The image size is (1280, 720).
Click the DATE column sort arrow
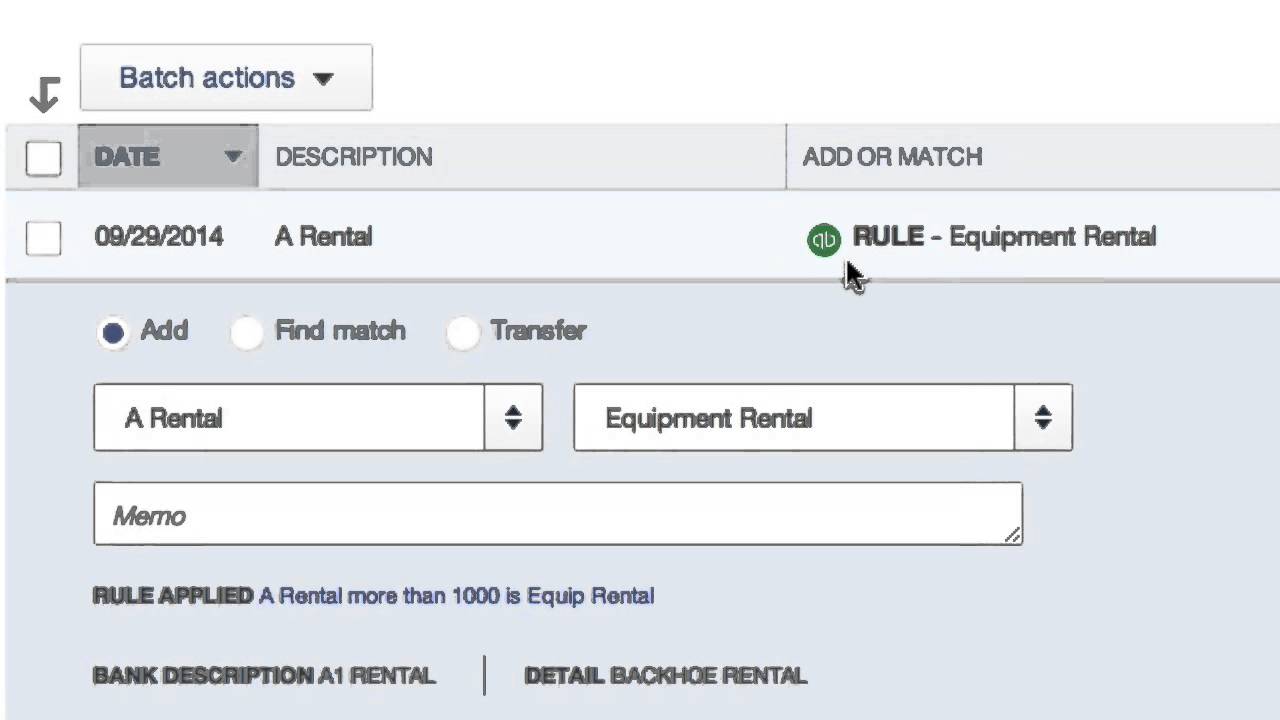click(x=233, y=157)
